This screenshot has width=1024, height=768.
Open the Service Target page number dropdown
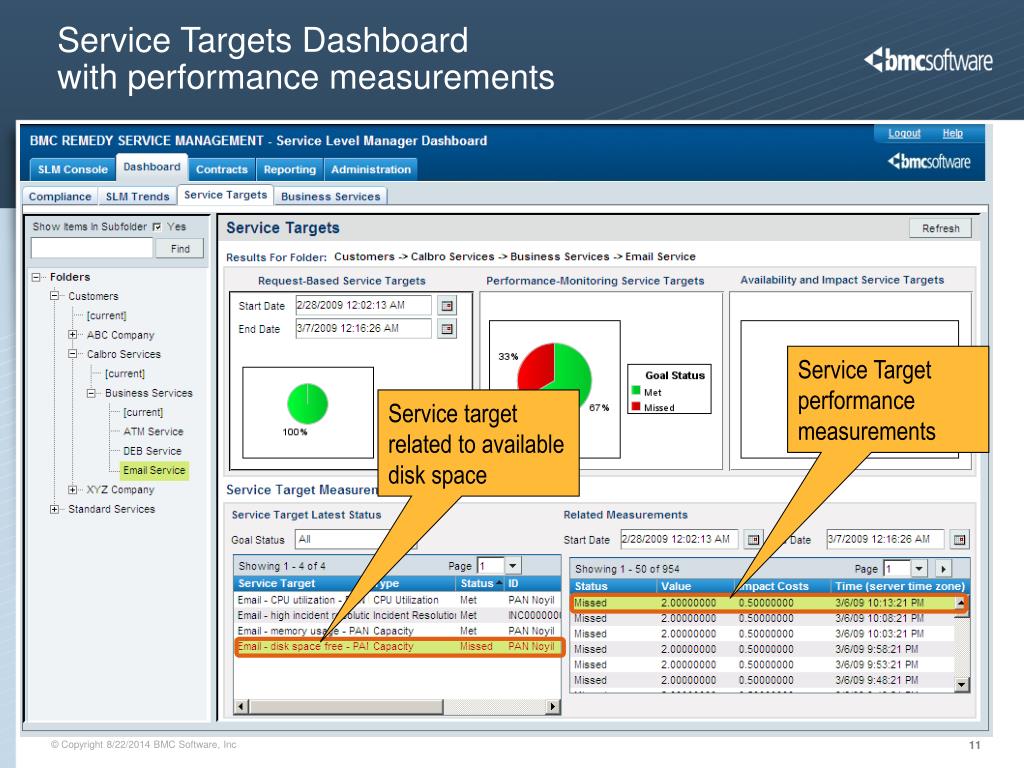(x=513, y=566)
